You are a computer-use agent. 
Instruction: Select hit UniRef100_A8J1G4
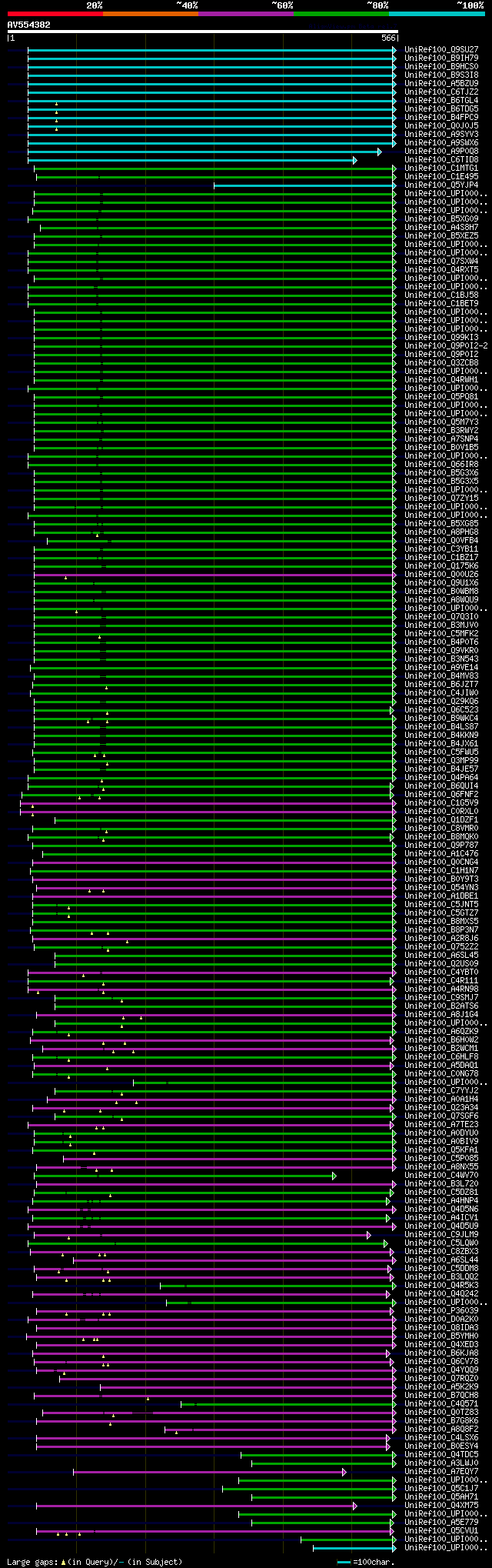pos(441,1014)
